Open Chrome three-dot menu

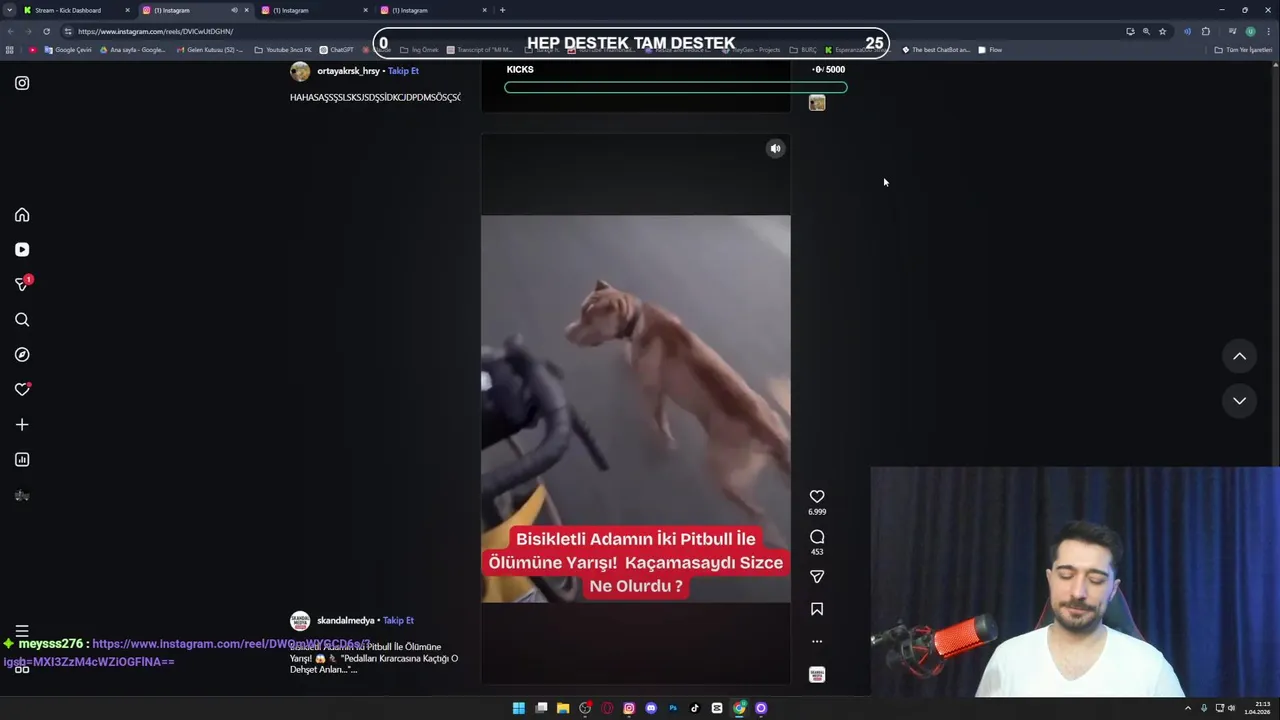tap(1268, 31)
